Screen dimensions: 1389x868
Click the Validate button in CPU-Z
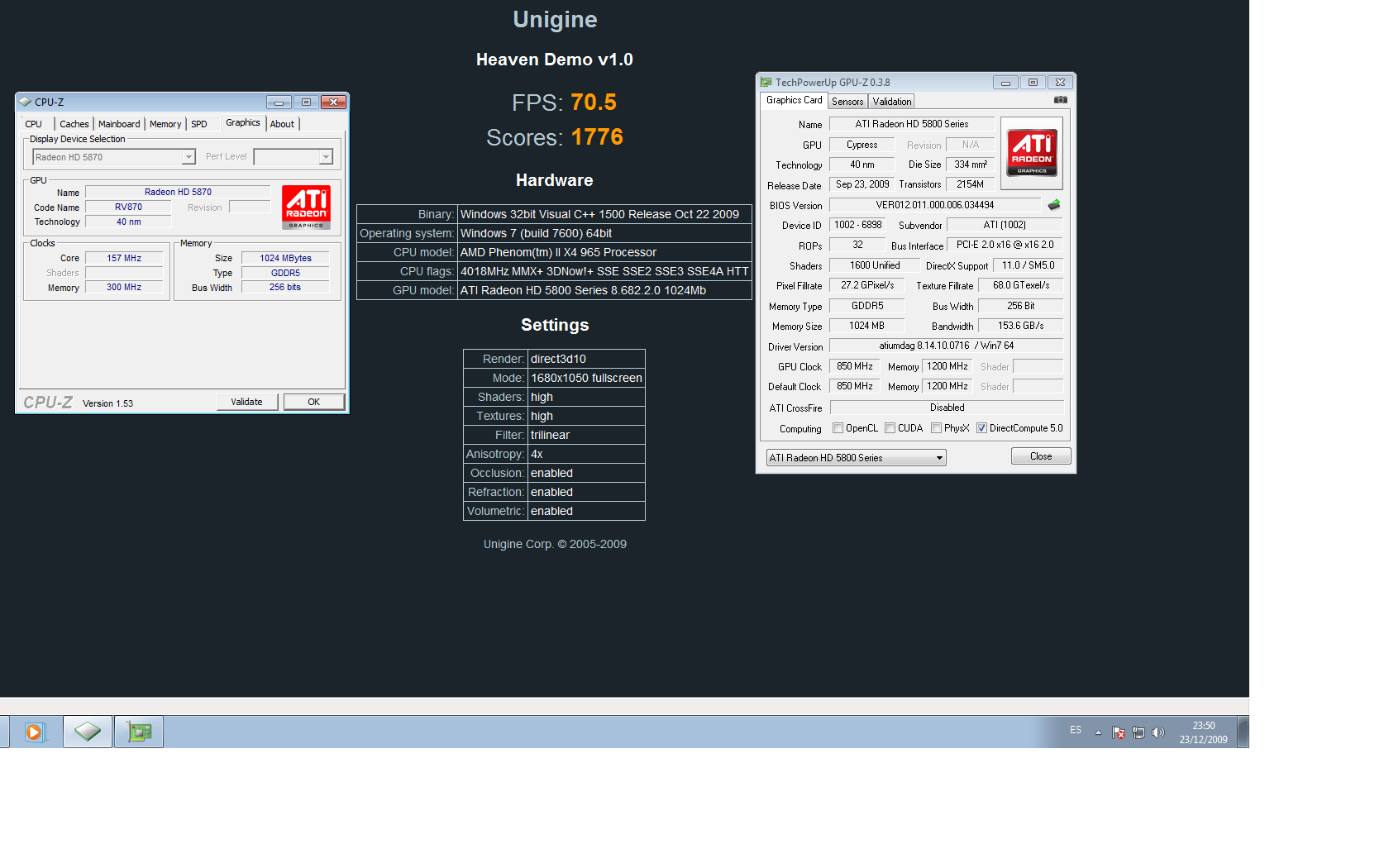click(x=246, y=402)
